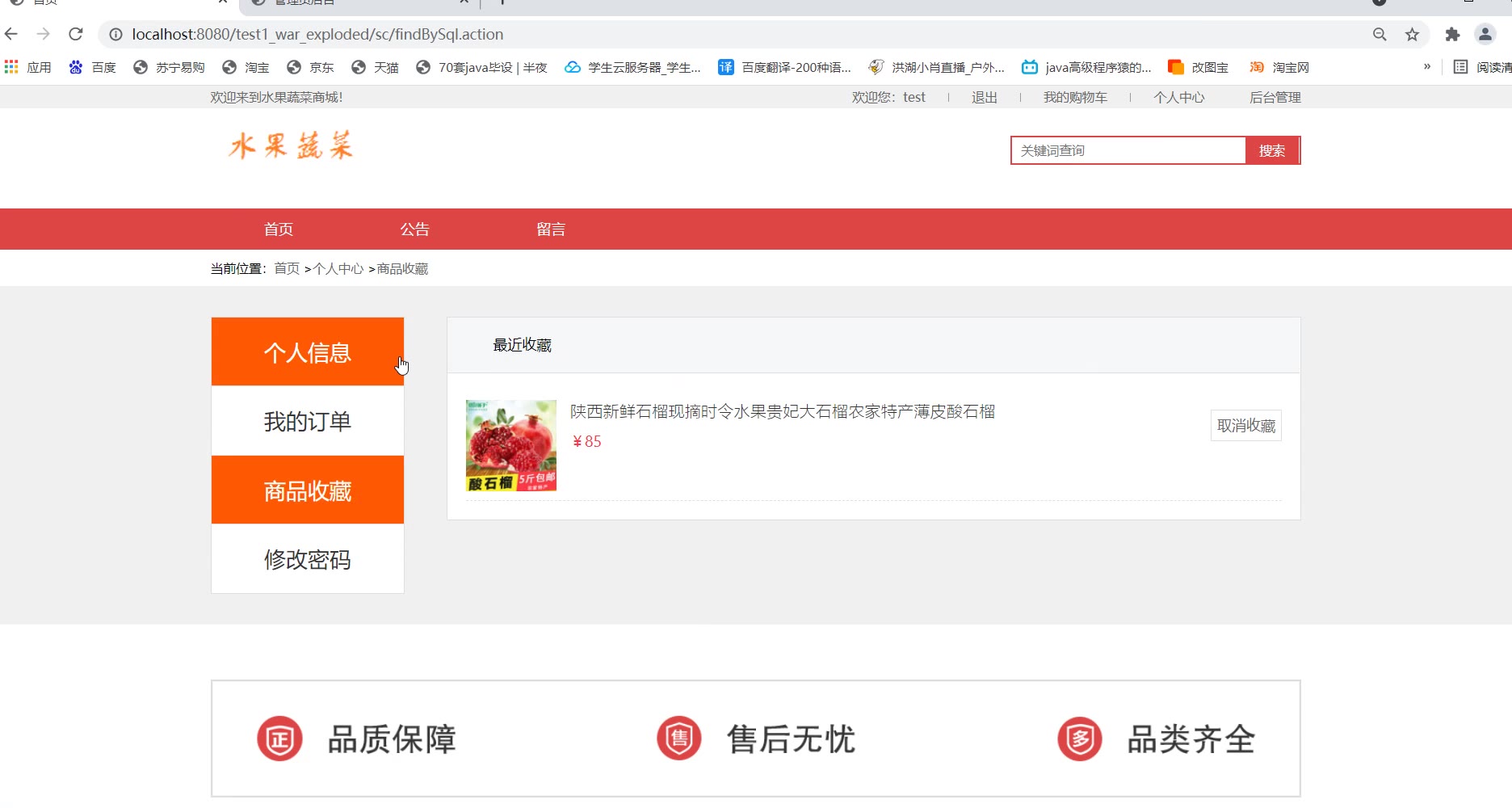Screen dimensions: 1512x808
Task: Open 首页 in the red navigation bar
Action: click(x=279, y=229)
